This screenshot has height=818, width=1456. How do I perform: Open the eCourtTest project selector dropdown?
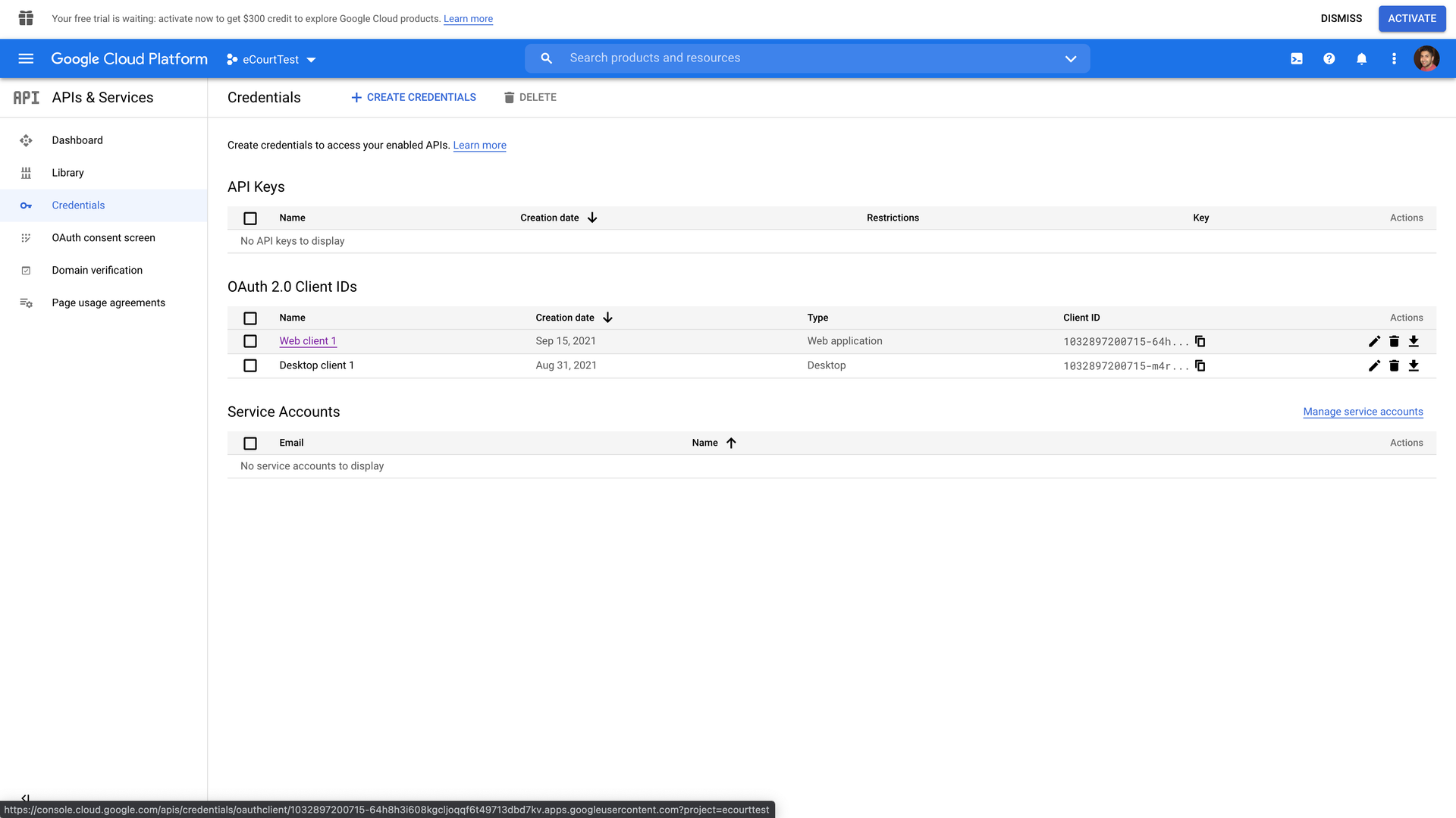pos(271,59)
